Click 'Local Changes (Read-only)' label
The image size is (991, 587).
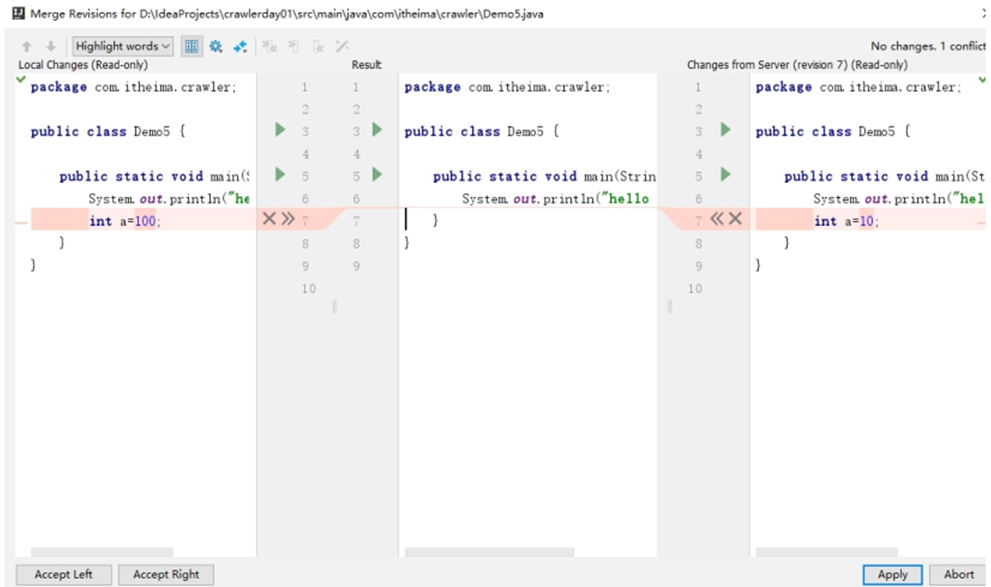83,64
